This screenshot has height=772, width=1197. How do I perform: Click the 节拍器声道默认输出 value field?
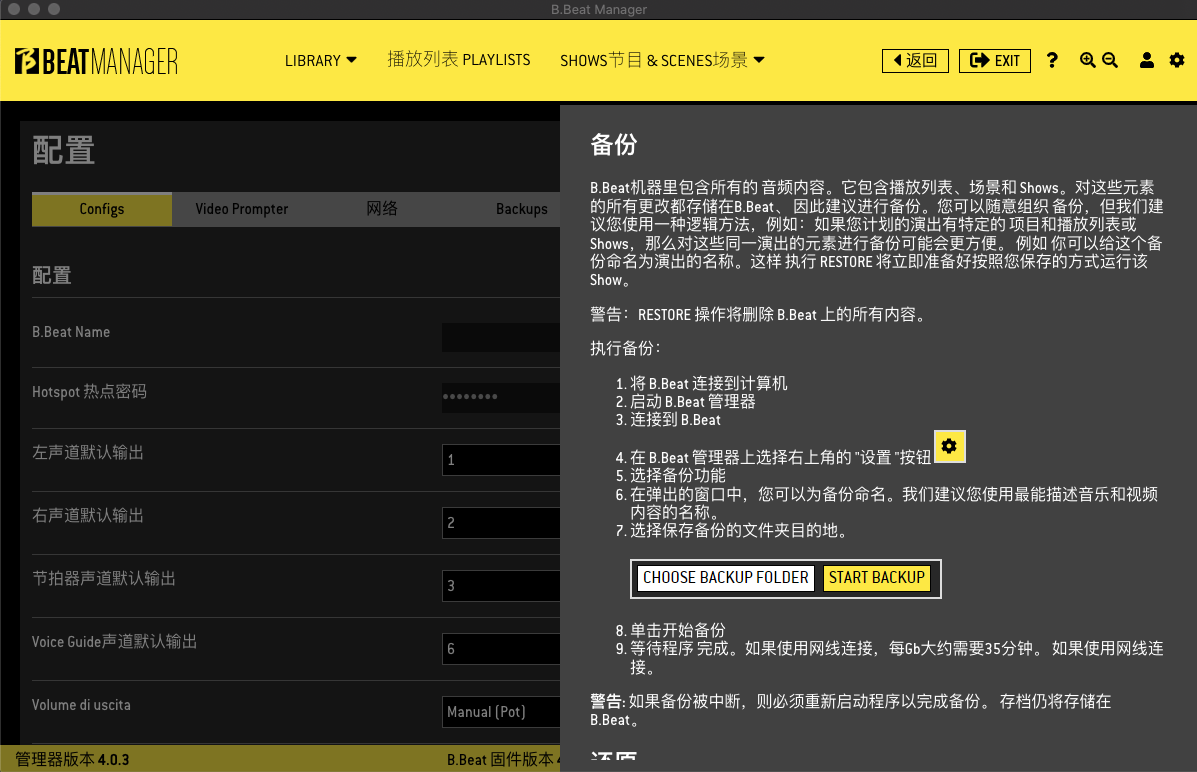pyautogui.click(x=501, y=586)
